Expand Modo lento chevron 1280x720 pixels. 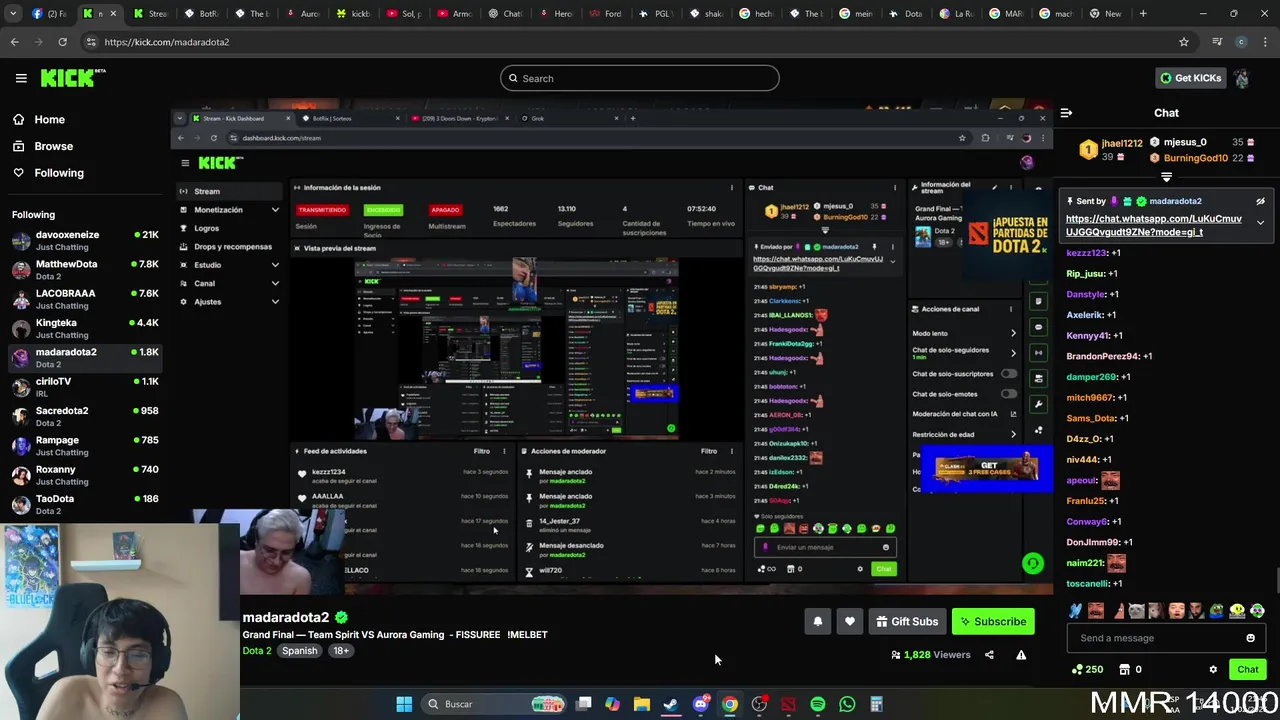click(1012, 333)
